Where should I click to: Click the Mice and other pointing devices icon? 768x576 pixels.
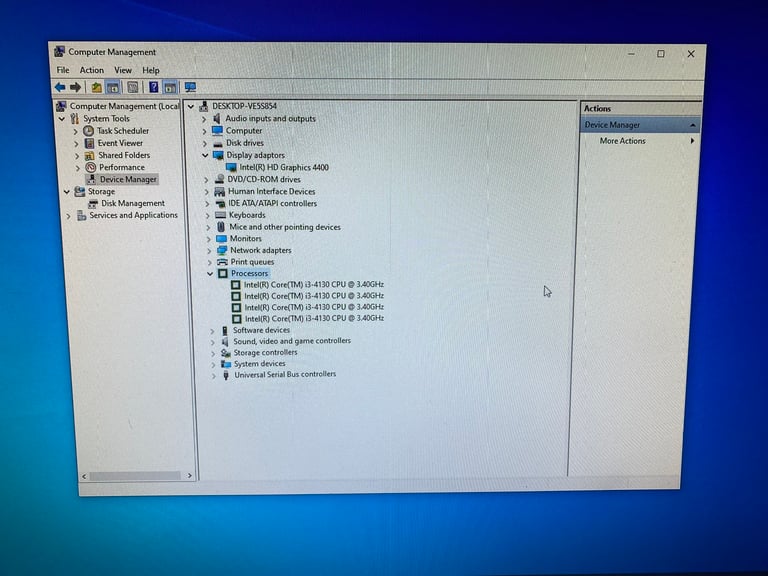tap(221, 227)
